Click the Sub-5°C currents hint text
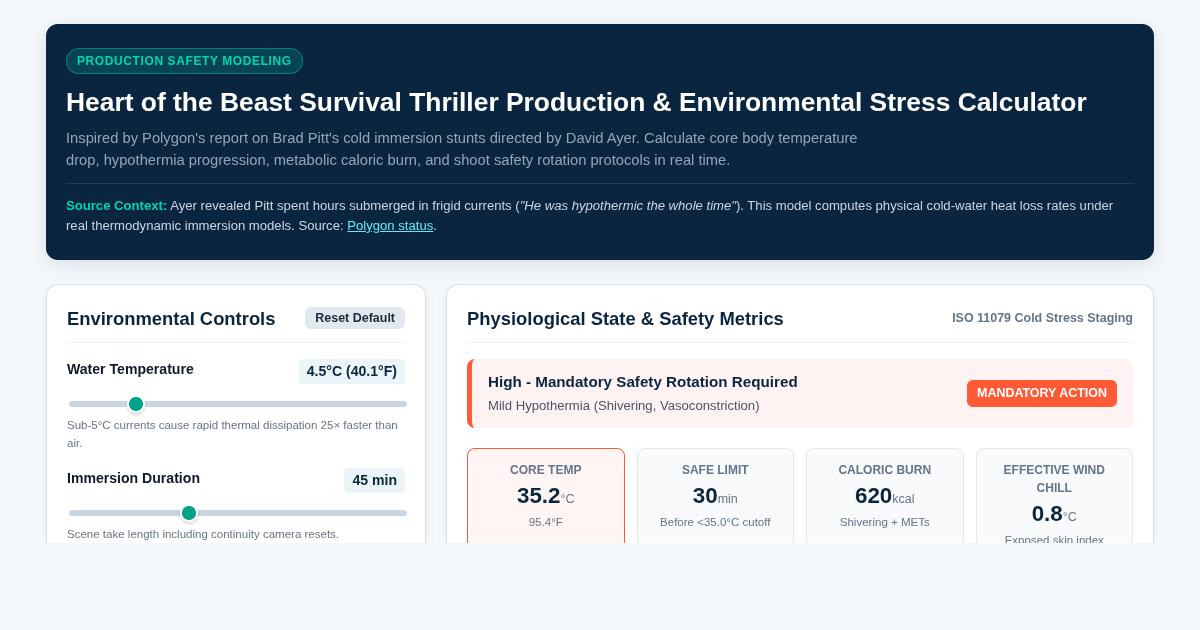This screenshot has height=630, width=1200. (x=232, y=434)
